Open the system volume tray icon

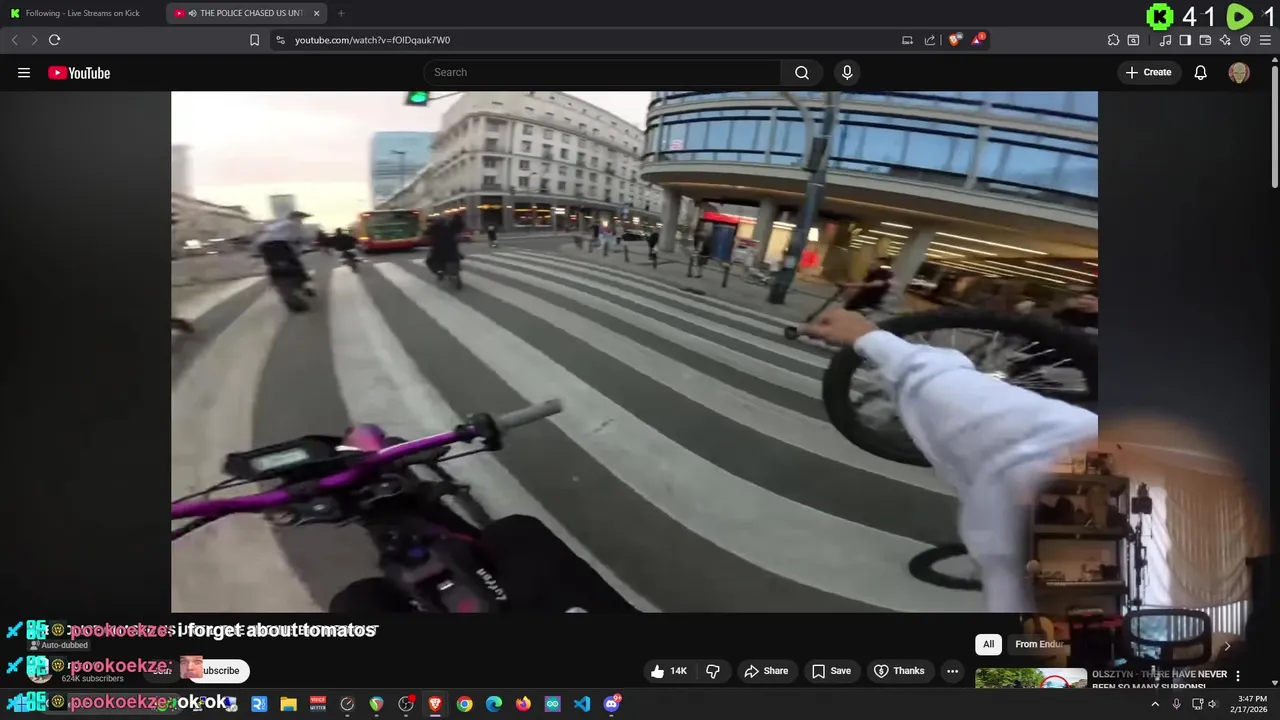coord(1213,704)
